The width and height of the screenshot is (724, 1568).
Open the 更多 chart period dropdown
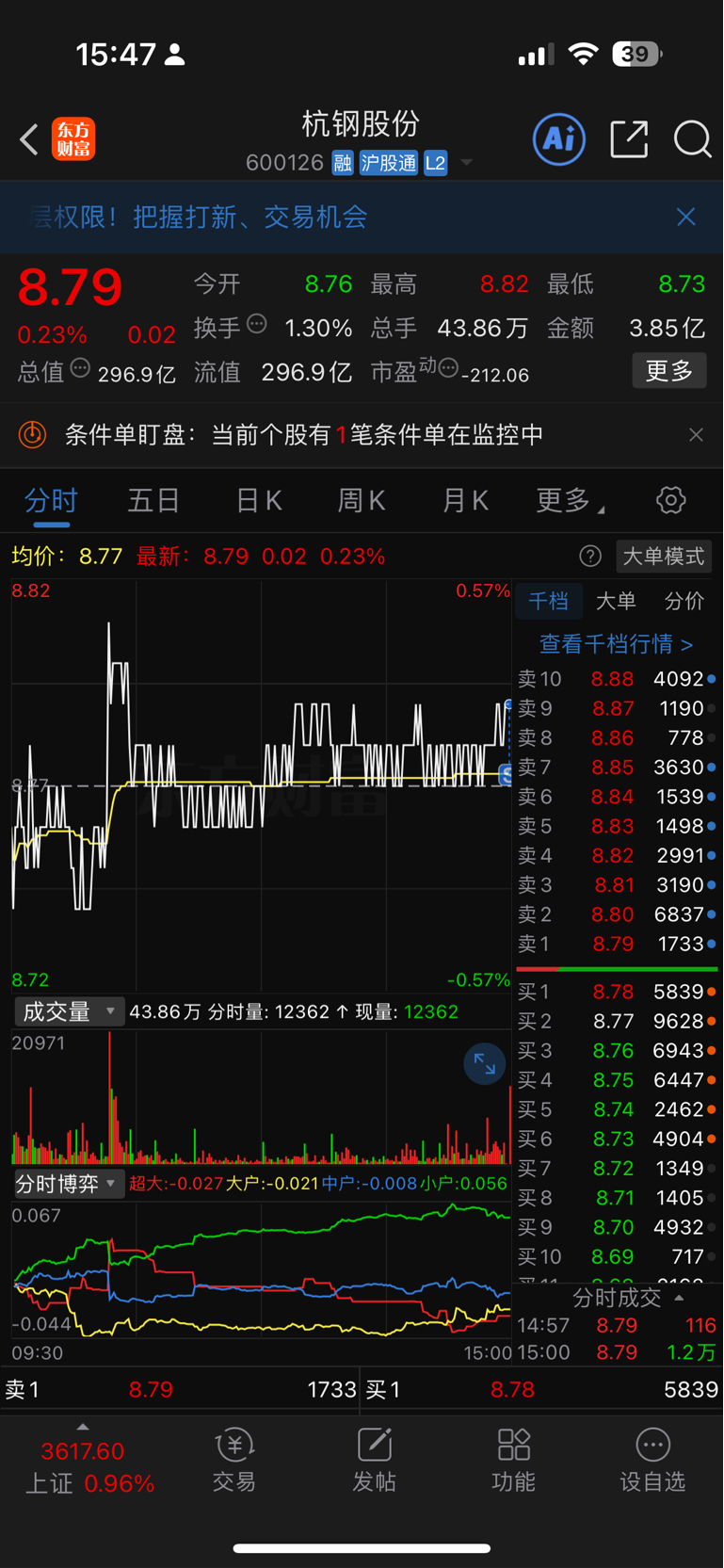pyautogui.click(x=571, y=500)
